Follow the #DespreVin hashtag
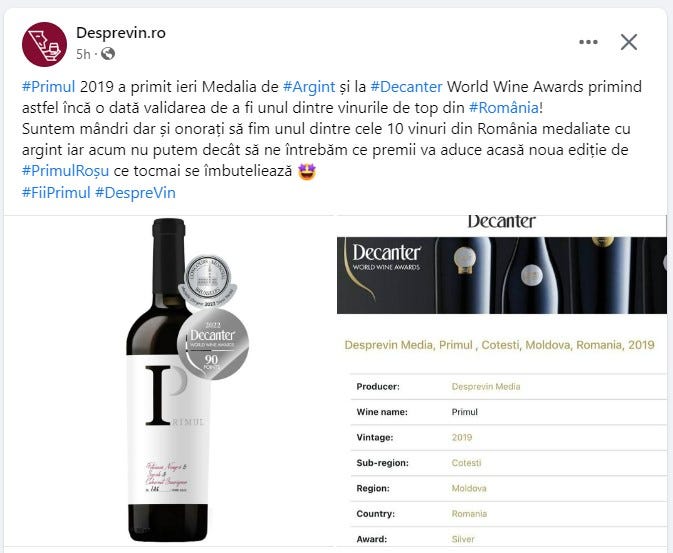 click(x=135, y=192)
